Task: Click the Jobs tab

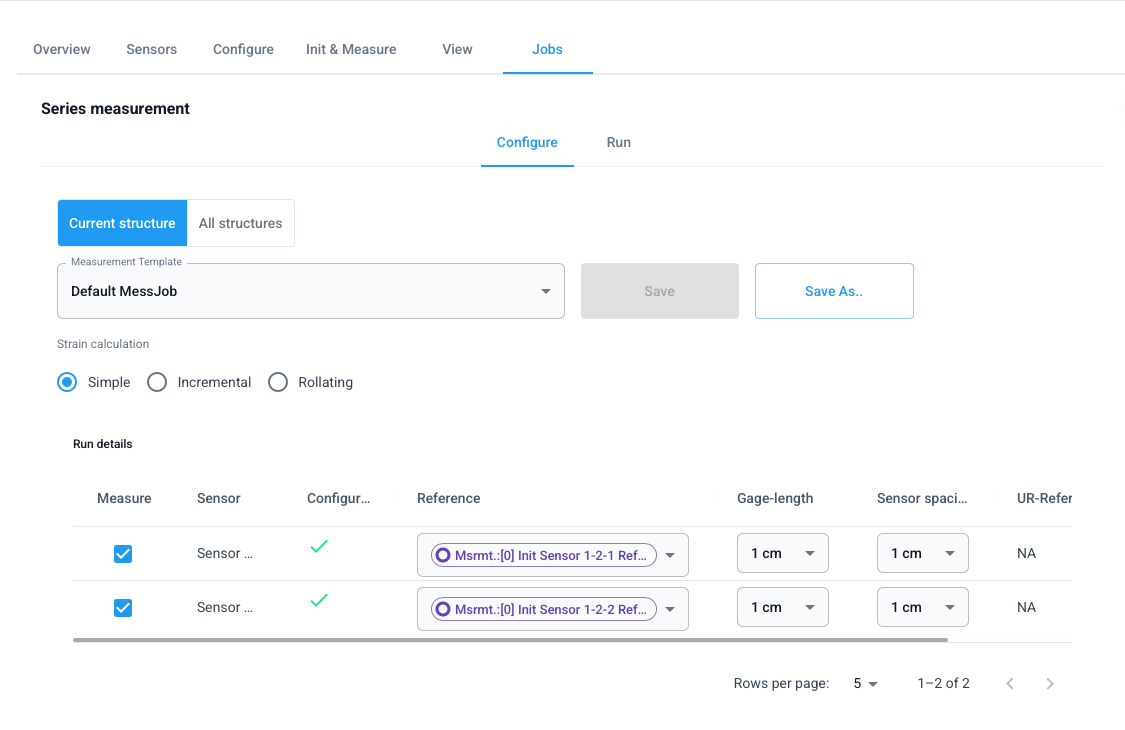Action: click(x=547, y=50)
